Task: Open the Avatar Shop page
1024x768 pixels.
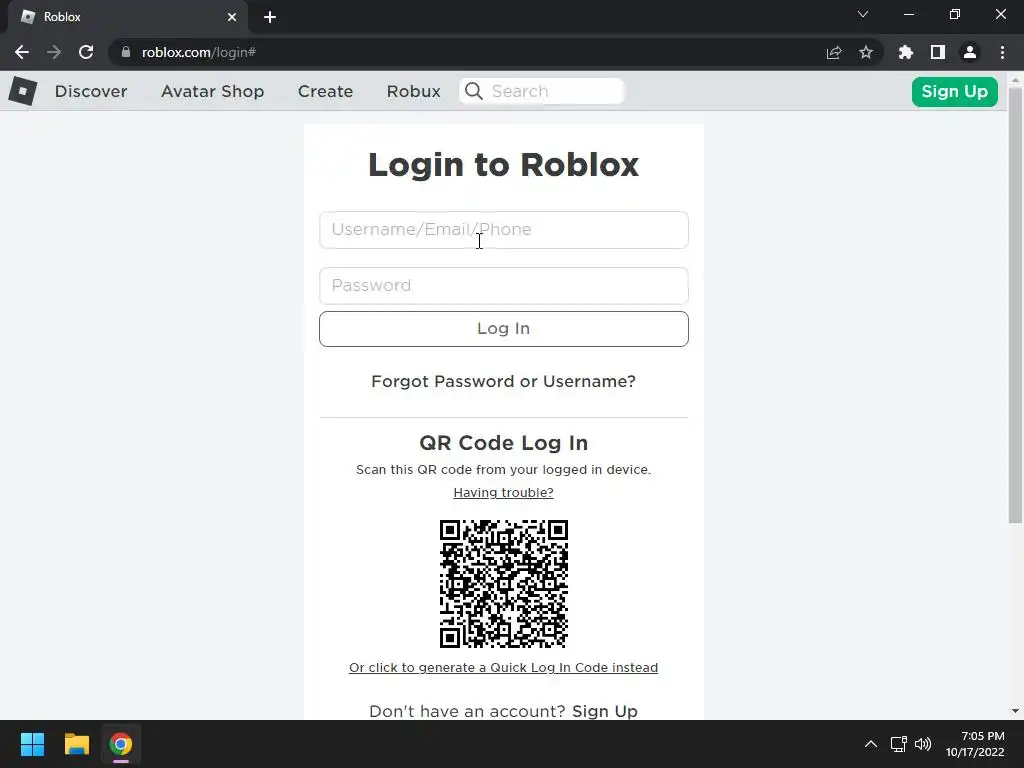Action: pos(212,91)
